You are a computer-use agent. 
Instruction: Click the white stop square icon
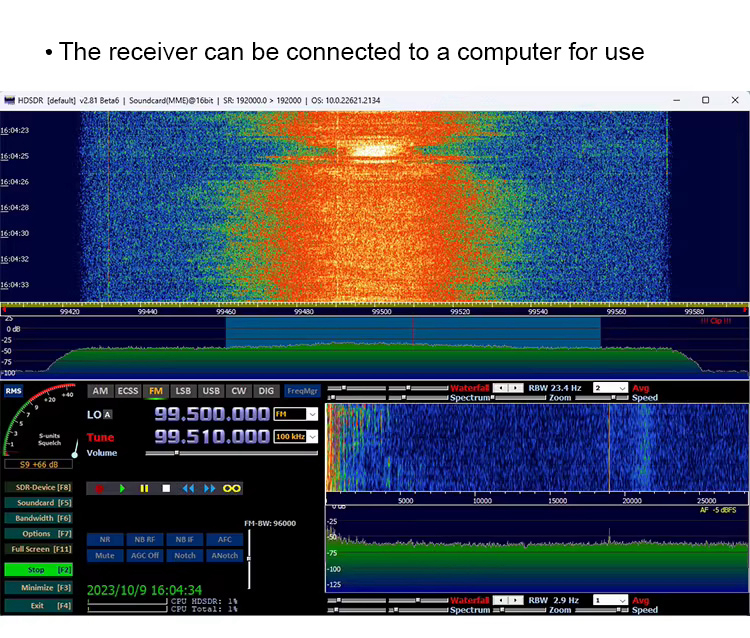pos(166,488)
